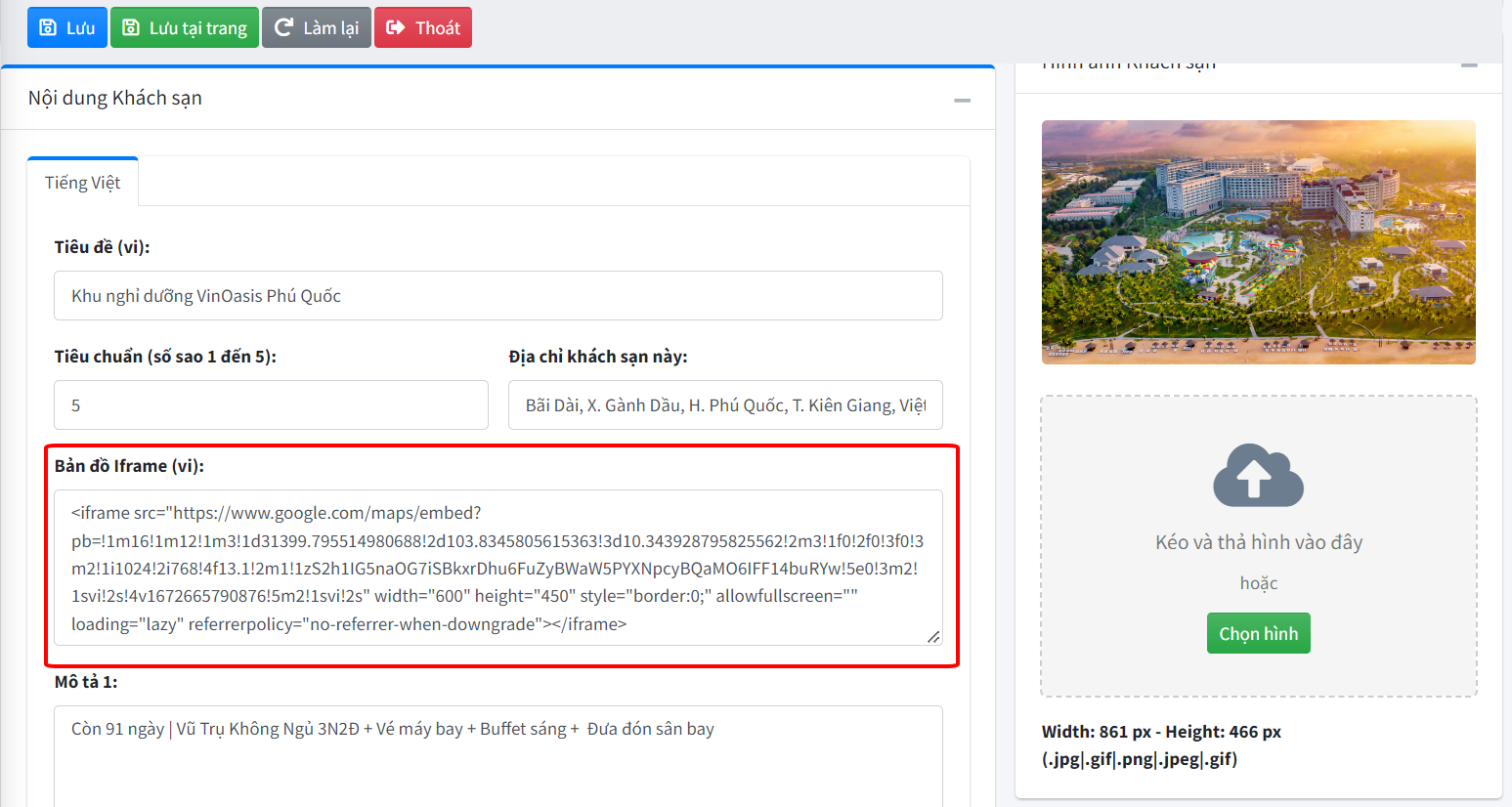Click the Mô tả 1 label
The height and width of the screenshot is (807, 1512).
coord(86,682)
